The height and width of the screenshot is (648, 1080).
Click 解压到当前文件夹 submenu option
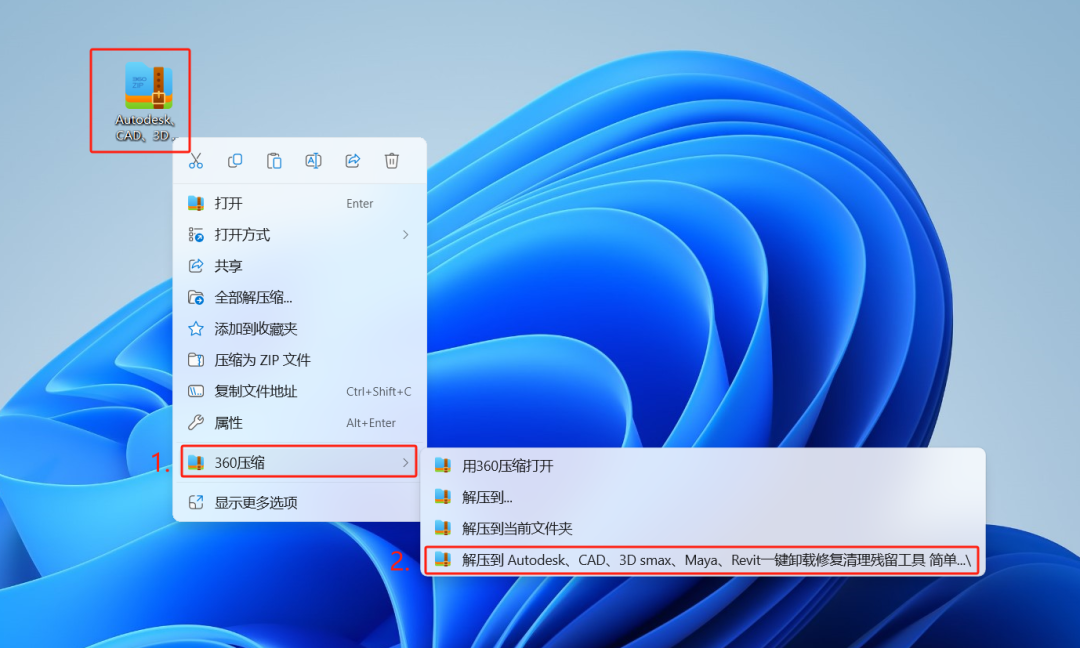[703, 529]
